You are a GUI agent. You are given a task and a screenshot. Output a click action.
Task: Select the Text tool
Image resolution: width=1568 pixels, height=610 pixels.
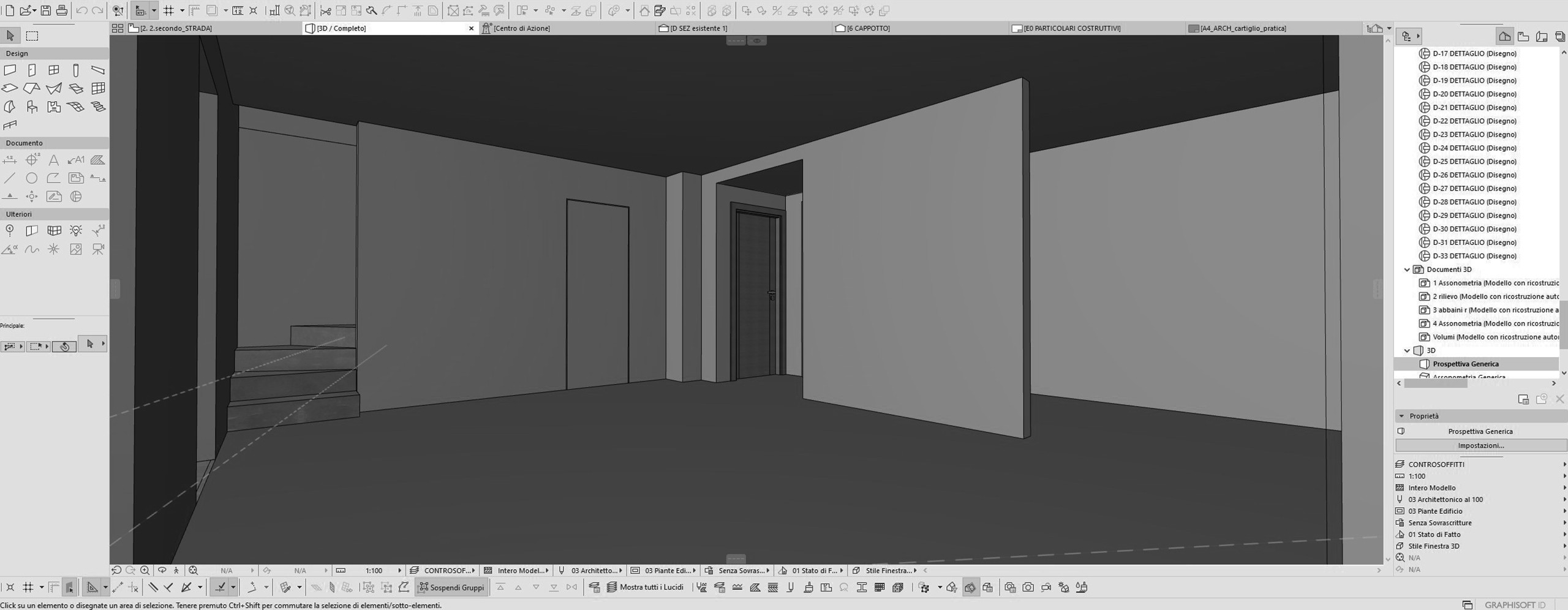[54, 160]
